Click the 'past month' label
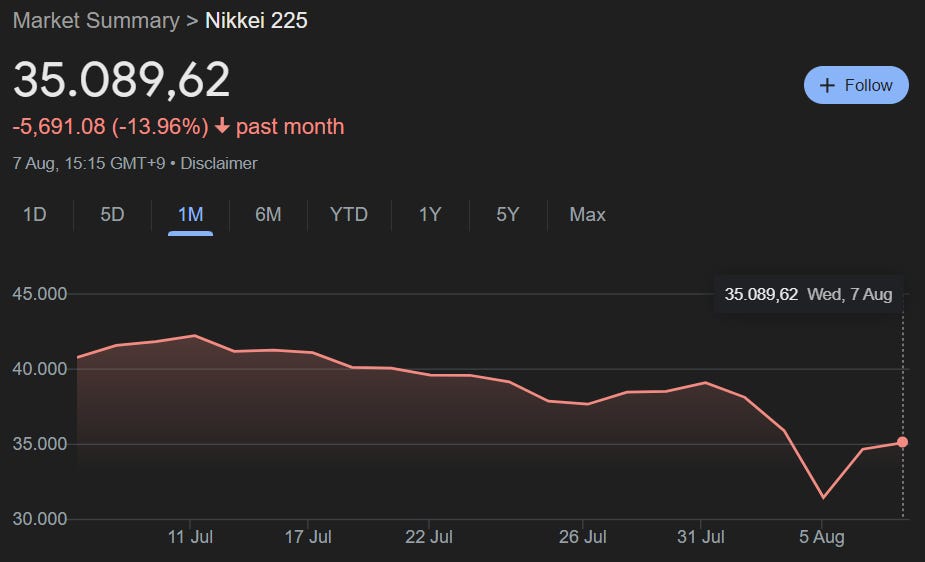 (x=290, y=126)
